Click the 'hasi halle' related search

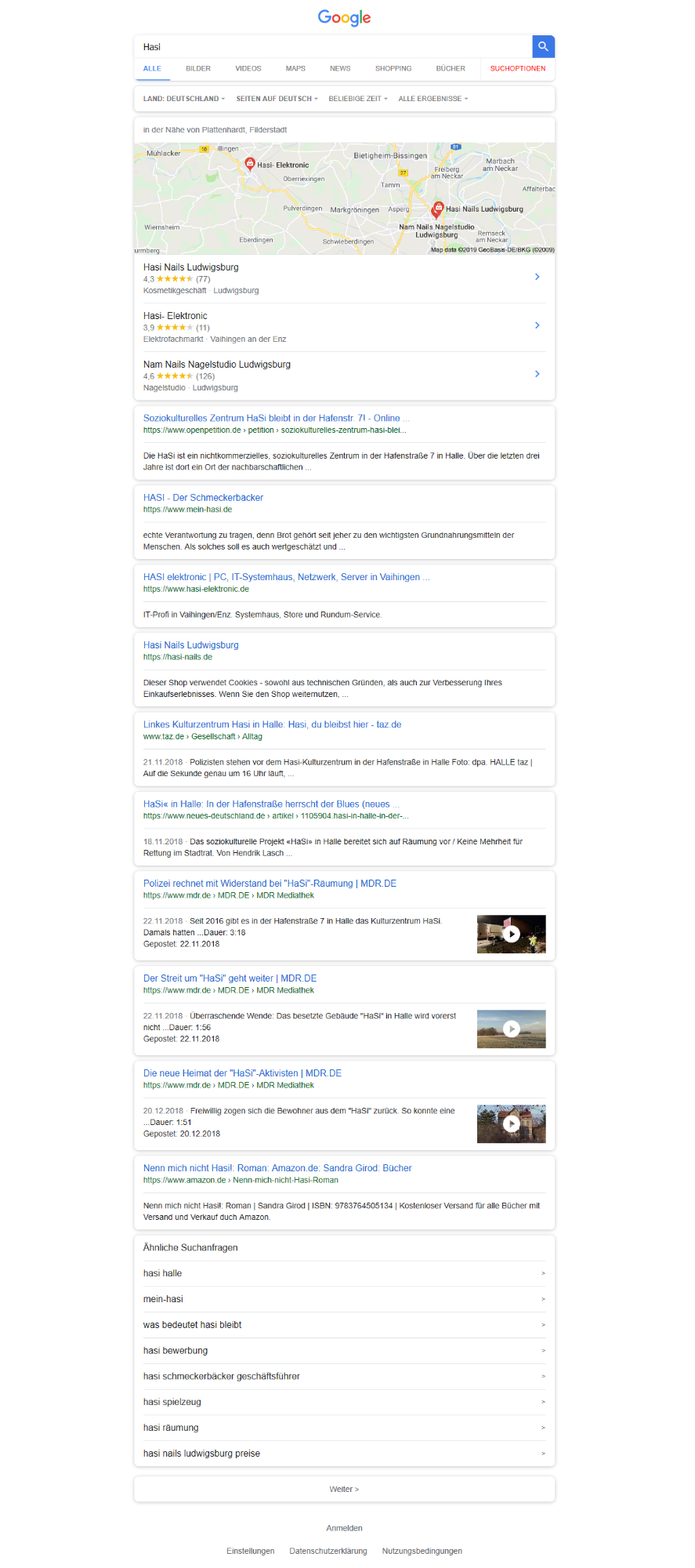[162, 1273]
